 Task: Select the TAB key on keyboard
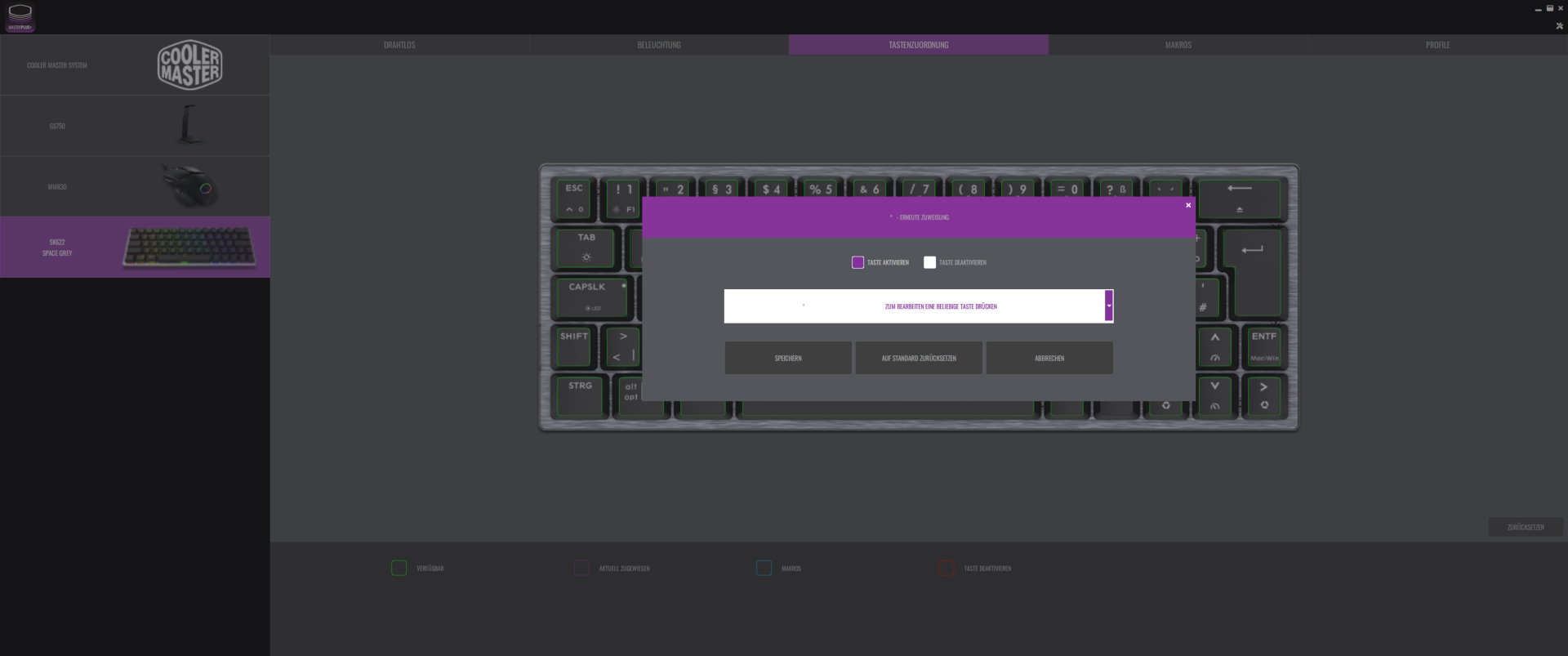(x=586, y=248)
